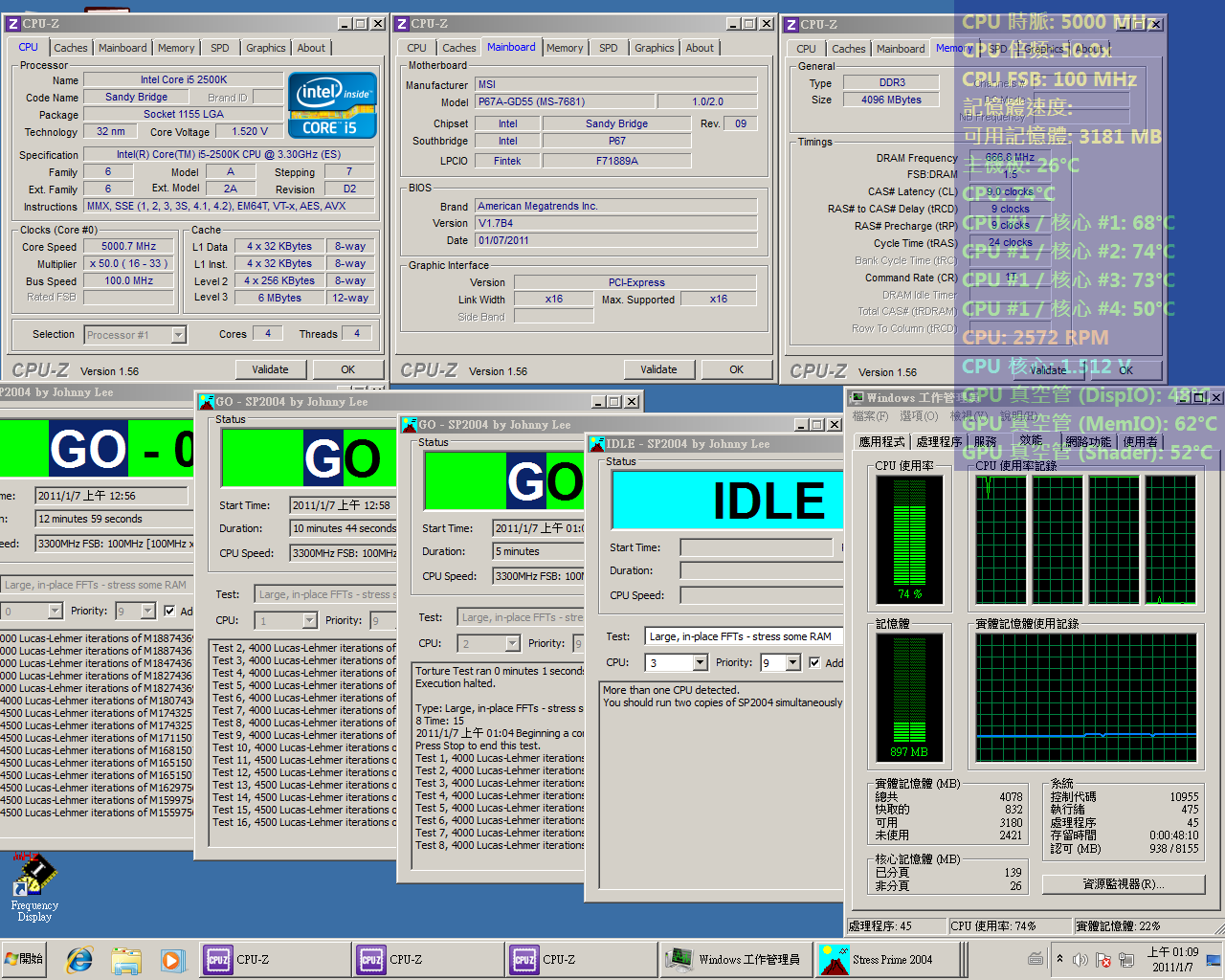This screenshot has width=1225, height=980.
Task: Click the Level 3 cache value 6 MBytes
Action: click(279, 298)
